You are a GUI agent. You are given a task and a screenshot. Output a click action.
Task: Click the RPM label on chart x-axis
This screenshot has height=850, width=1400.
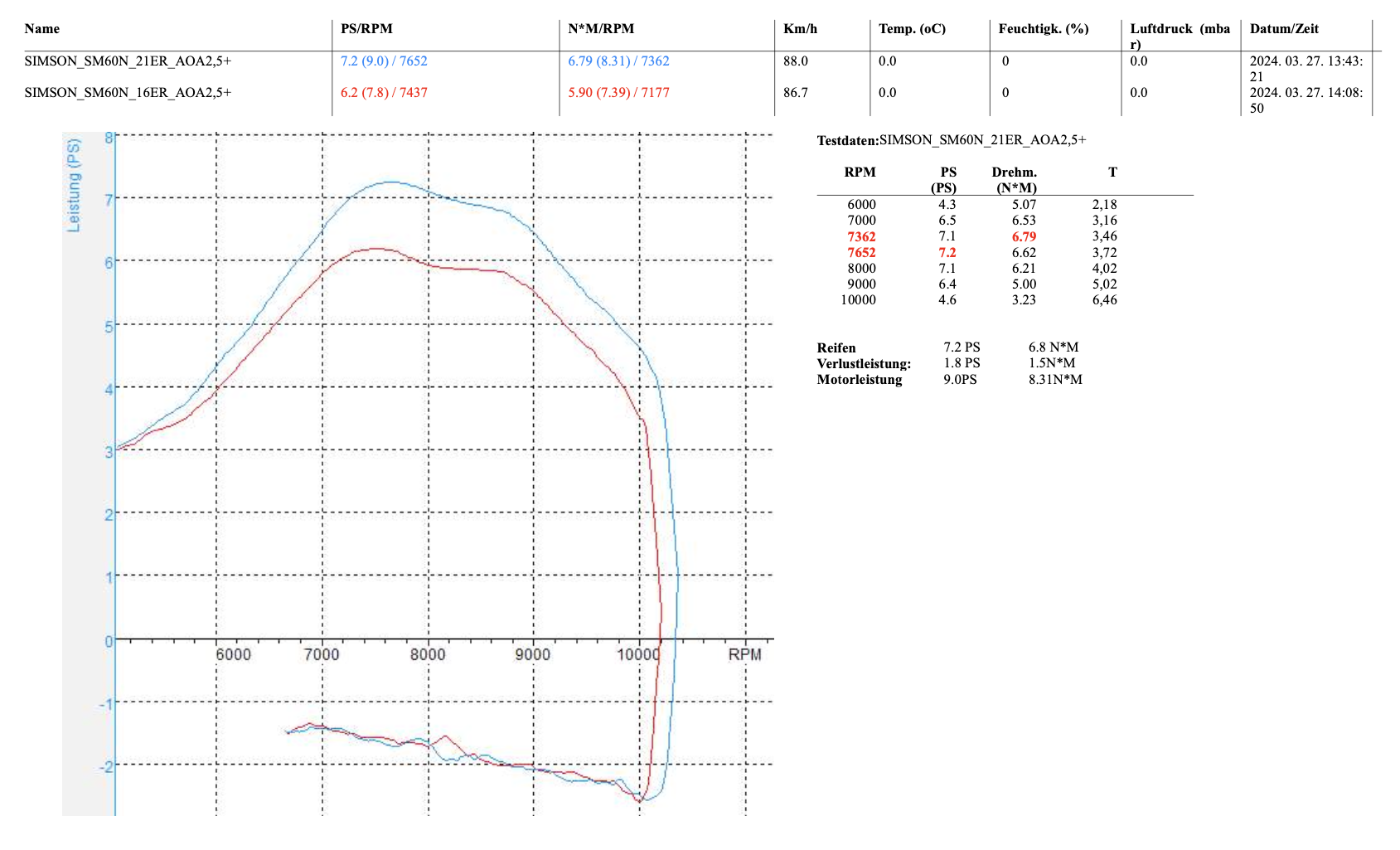(x=744, y=654)
